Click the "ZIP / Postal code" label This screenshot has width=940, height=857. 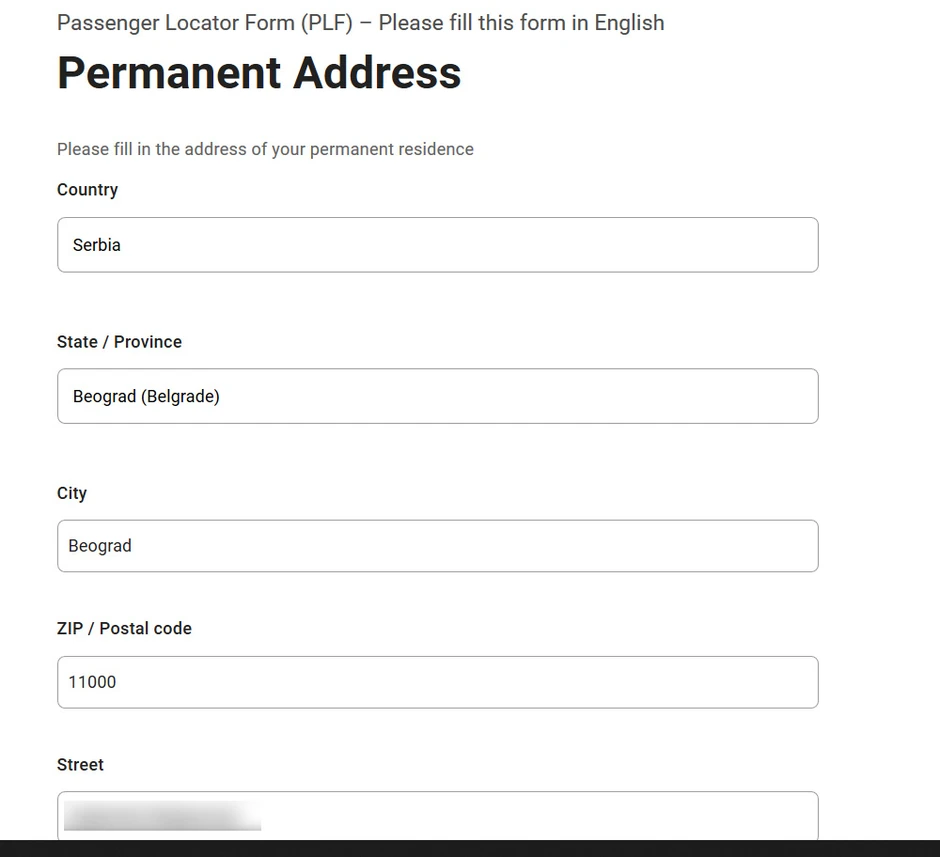[x=124, y=629]
